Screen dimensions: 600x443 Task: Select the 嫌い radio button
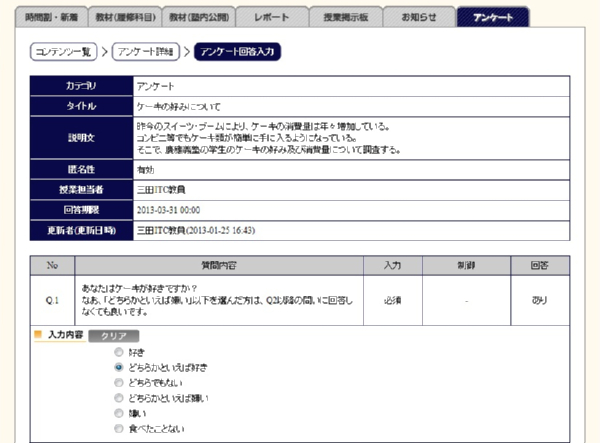(120, 413)
